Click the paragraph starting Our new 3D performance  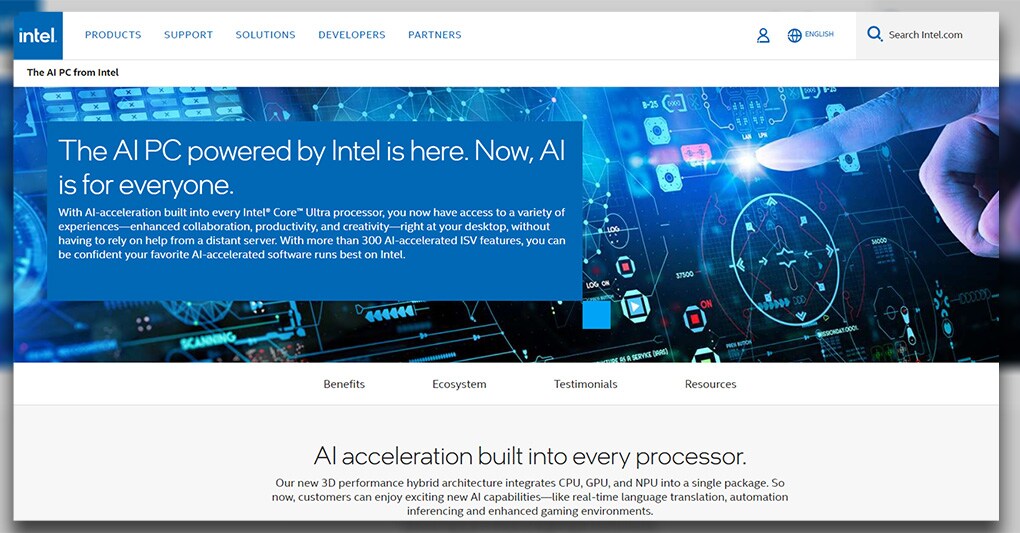530,497
